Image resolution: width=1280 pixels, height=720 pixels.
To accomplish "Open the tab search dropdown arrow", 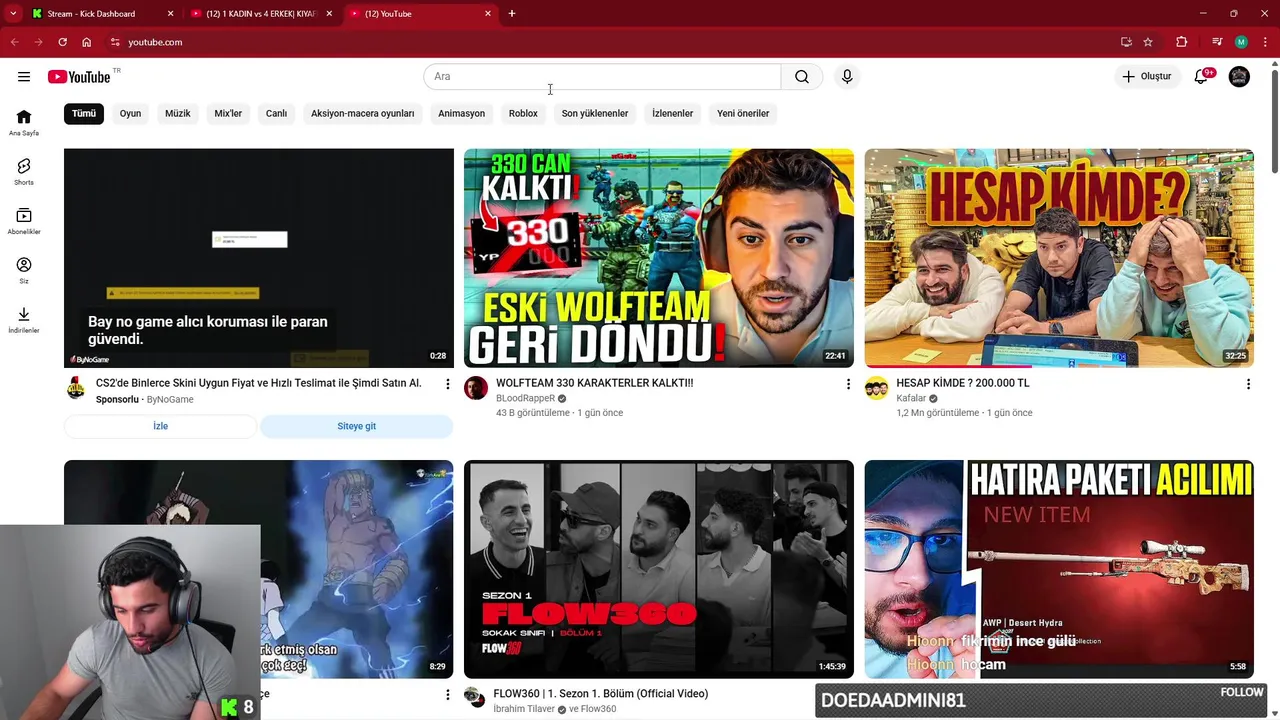I will (13, 14).
